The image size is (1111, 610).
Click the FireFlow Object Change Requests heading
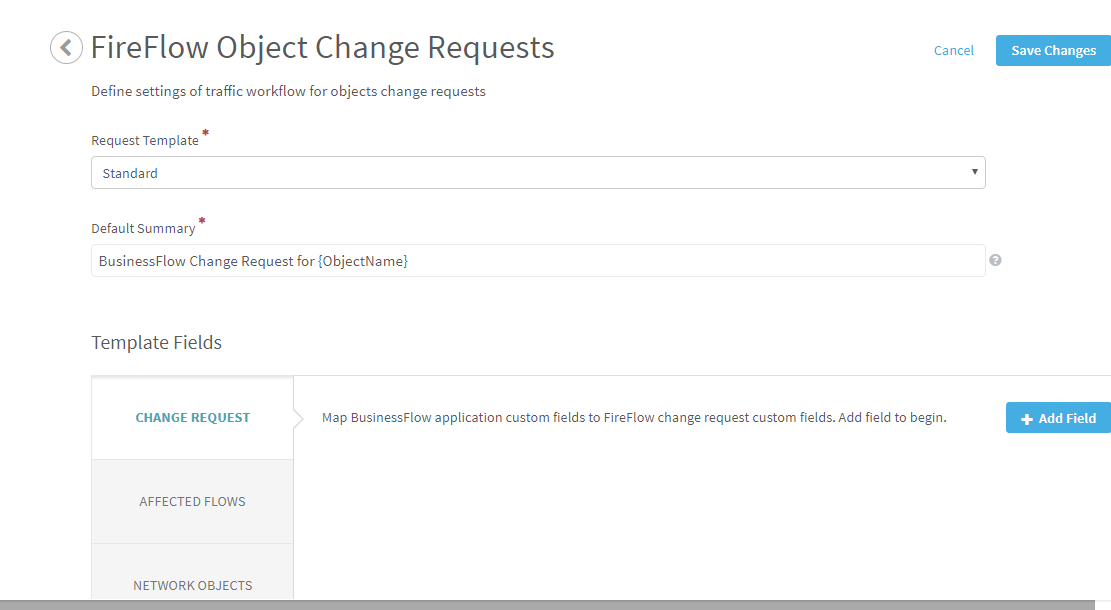point(322,47)
